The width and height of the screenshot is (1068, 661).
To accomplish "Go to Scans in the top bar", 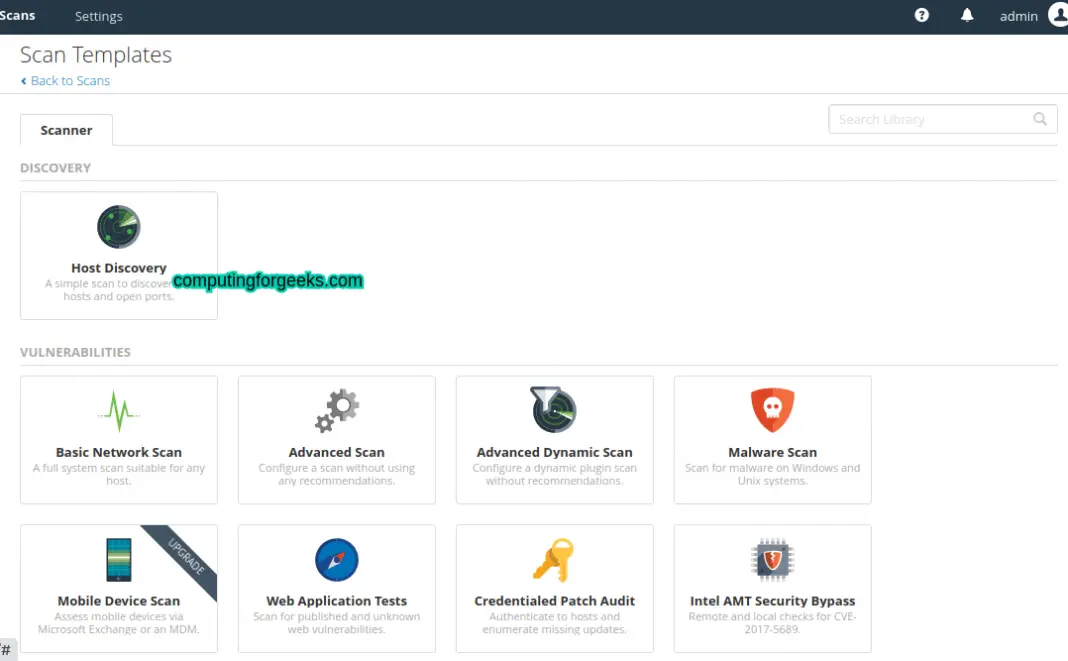I will tap(18, 15).
